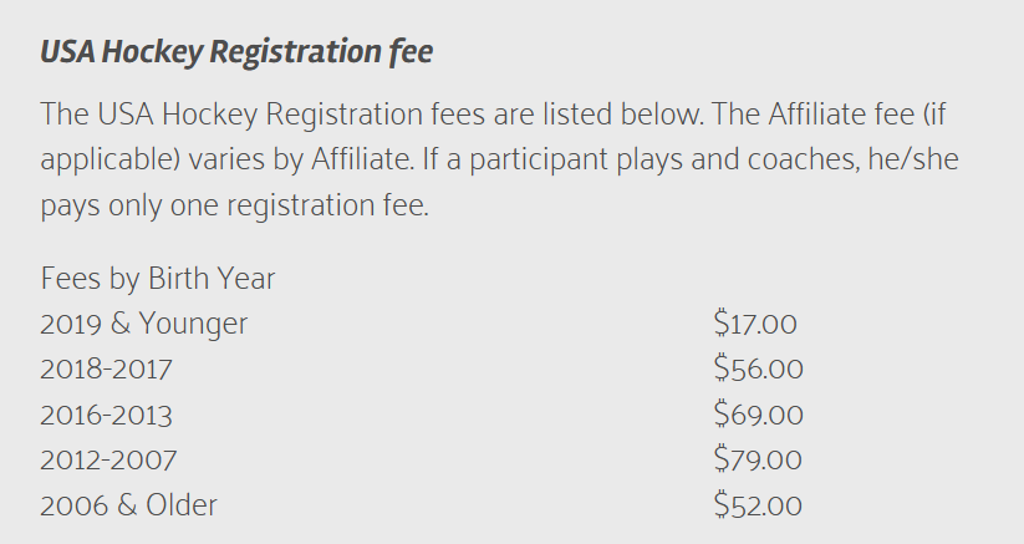Click the "2016-2013" birth year label
The image size is (1024, 544).
click(x=106, y=414)
